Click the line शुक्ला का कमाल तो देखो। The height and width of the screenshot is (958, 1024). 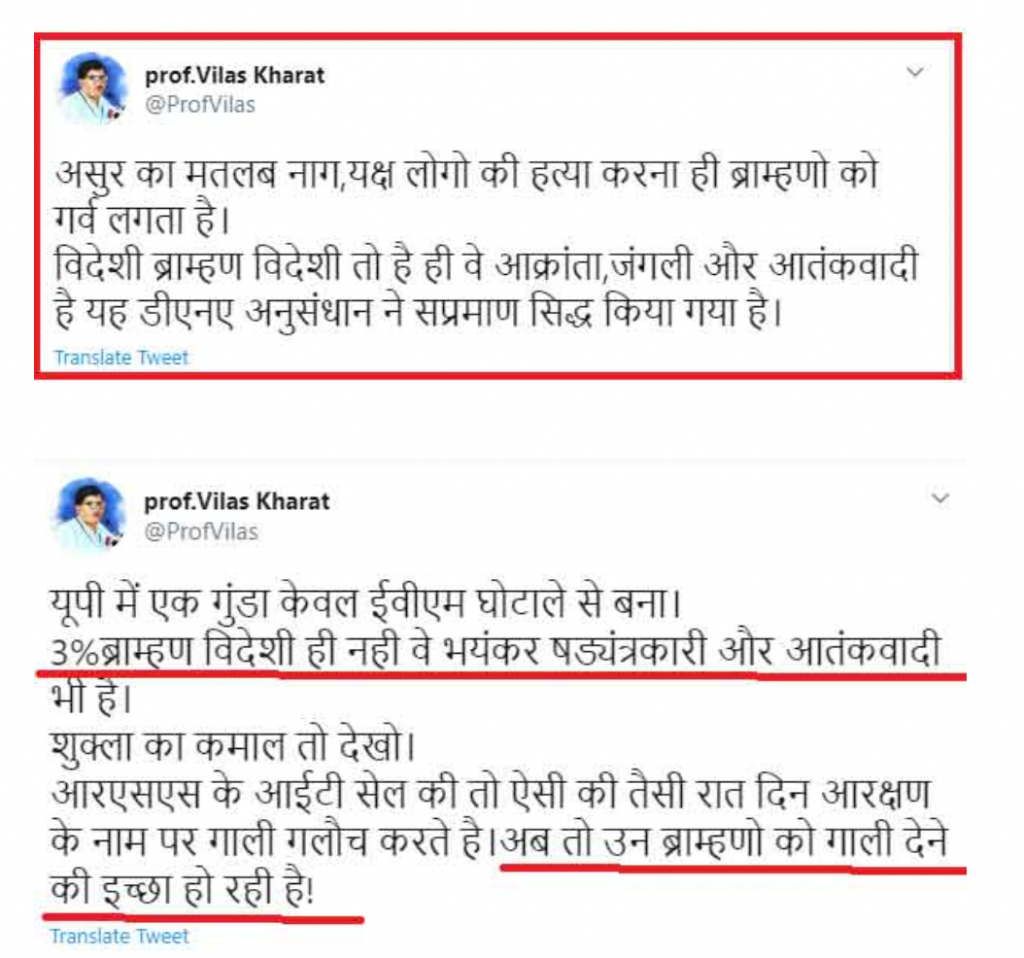point(232,746)
